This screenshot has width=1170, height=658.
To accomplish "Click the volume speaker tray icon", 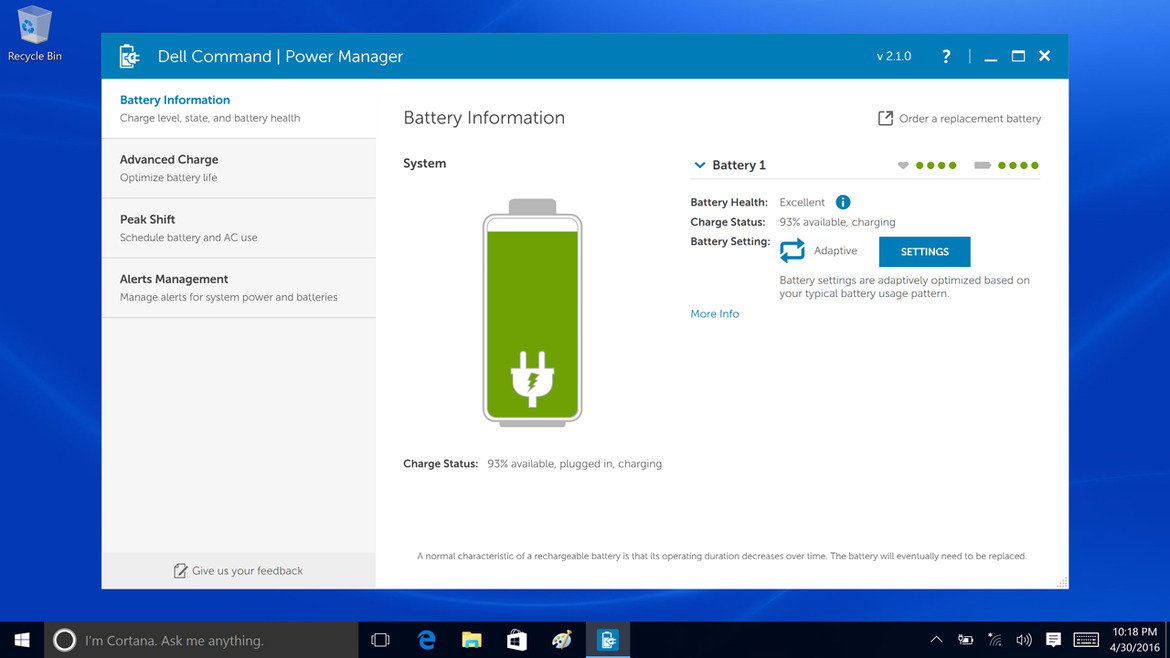I will (x=1024, y=639).
